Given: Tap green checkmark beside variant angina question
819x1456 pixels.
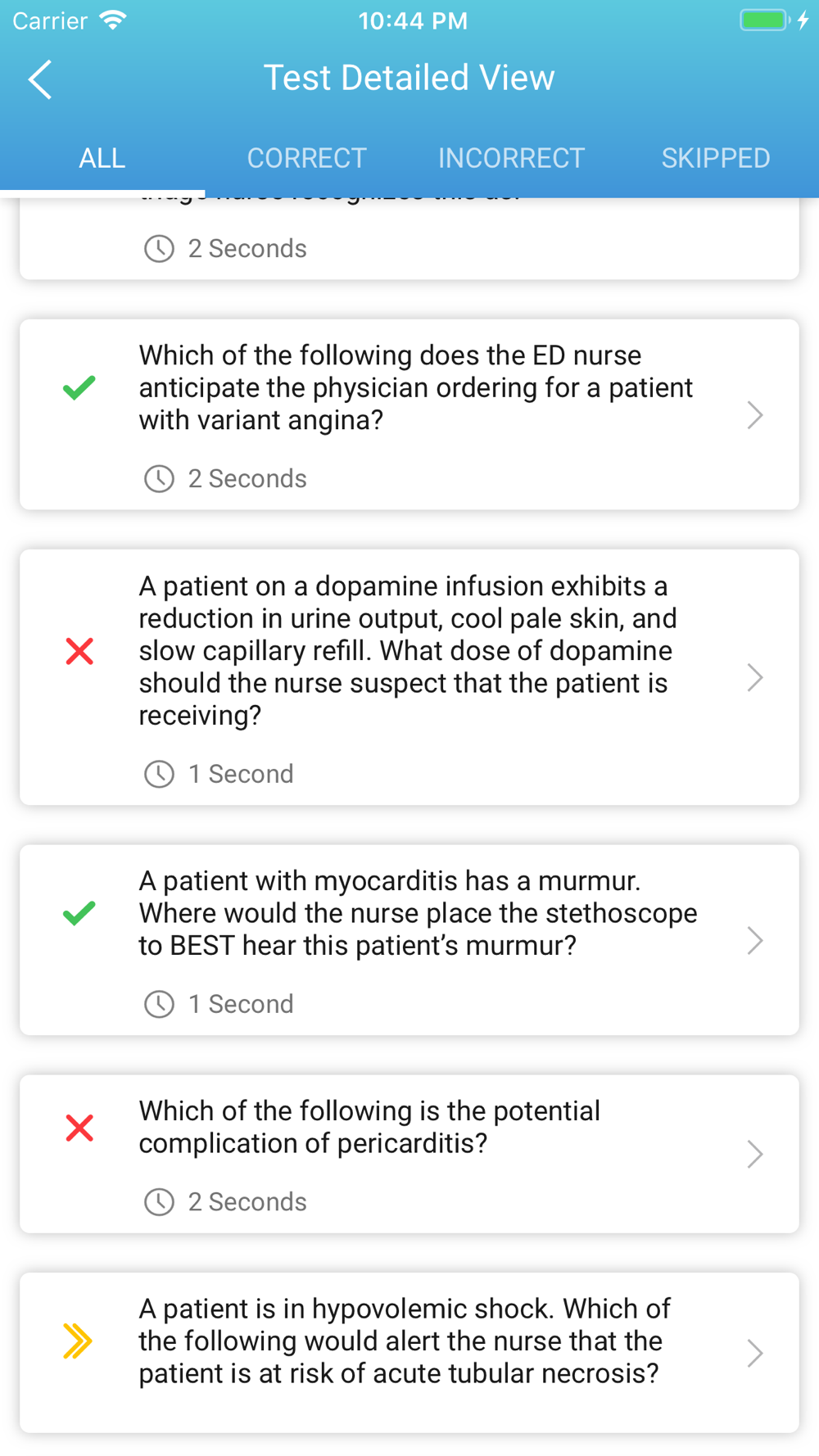Looking at the screenshot, I should click(x=79, y=387).
